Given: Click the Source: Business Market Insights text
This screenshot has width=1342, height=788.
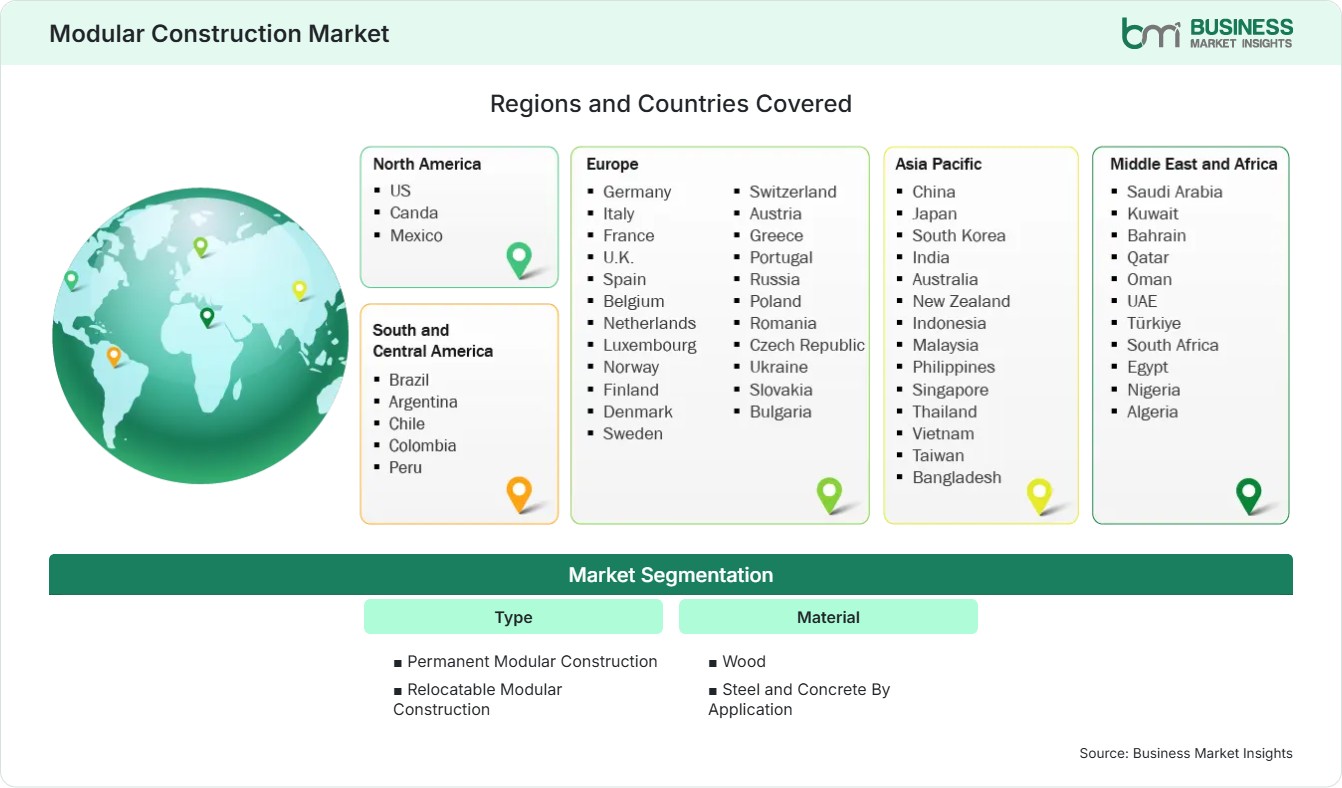Looking at the screenshot, I should (1186, 753).
